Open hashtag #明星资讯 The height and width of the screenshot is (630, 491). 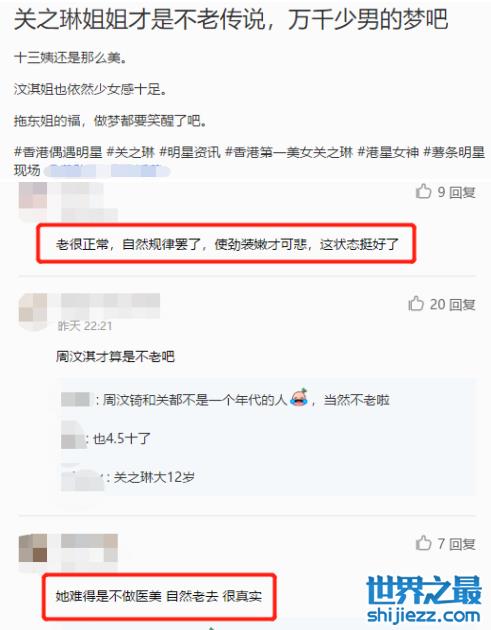[190, 152]
